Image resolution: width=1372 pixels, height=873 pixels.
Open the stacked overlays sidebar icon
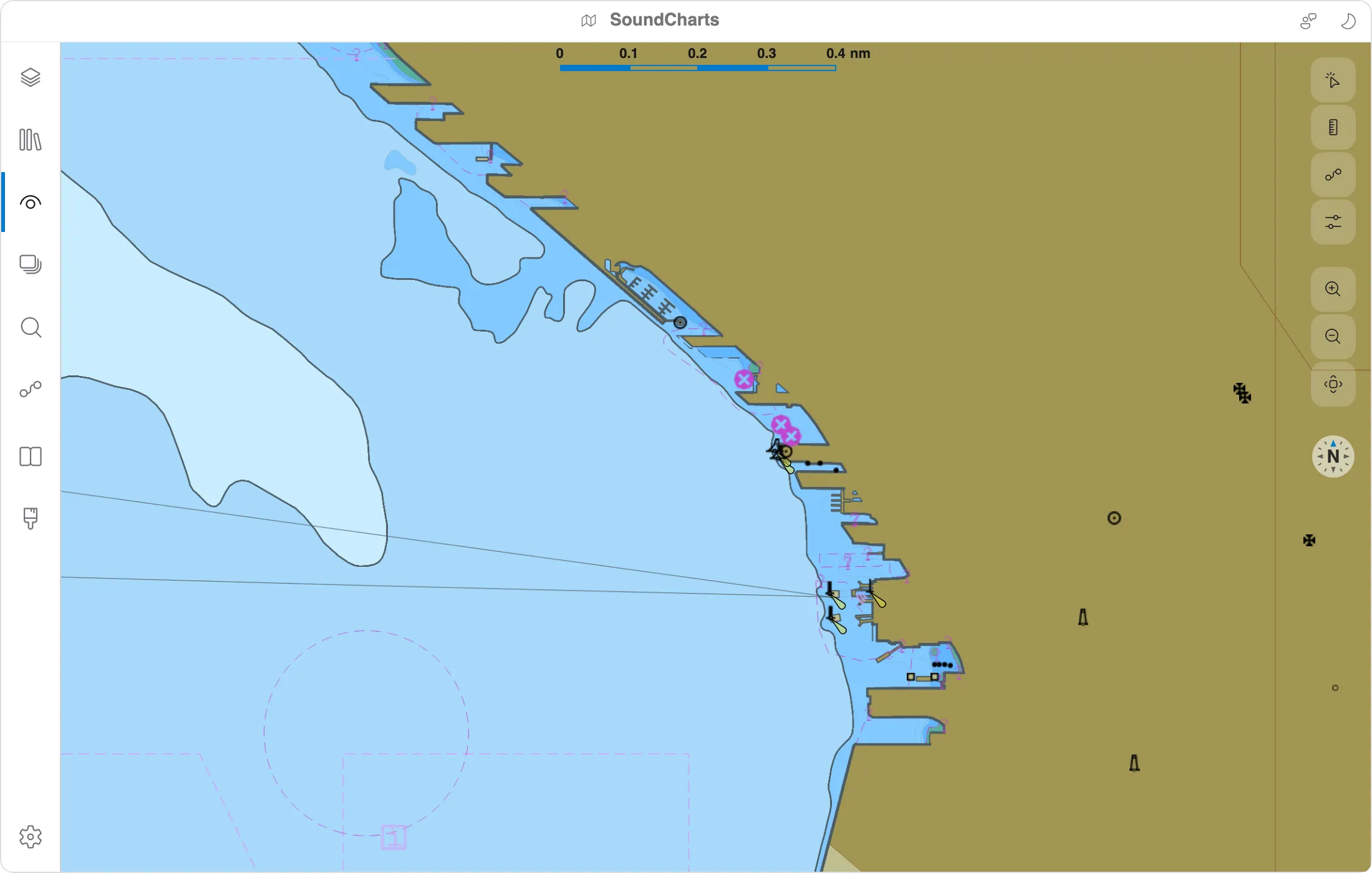(x=30, y=264)
